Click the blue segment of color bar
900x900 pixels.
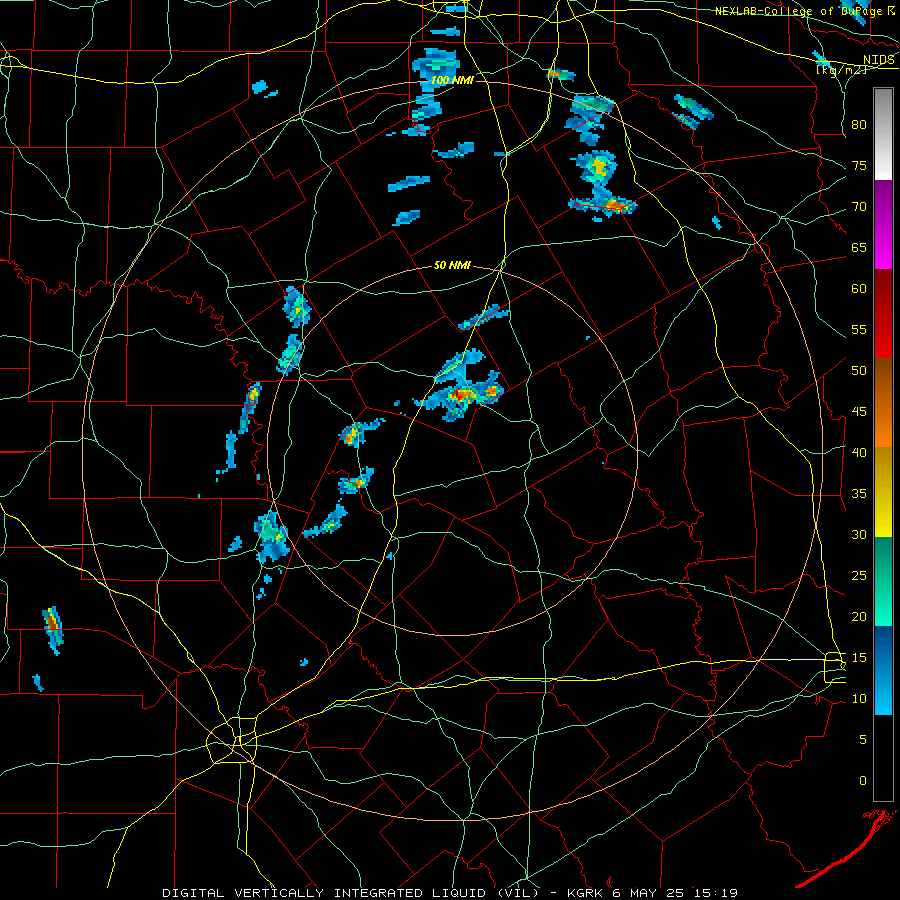pyautogui.click(x=883, y=670)
